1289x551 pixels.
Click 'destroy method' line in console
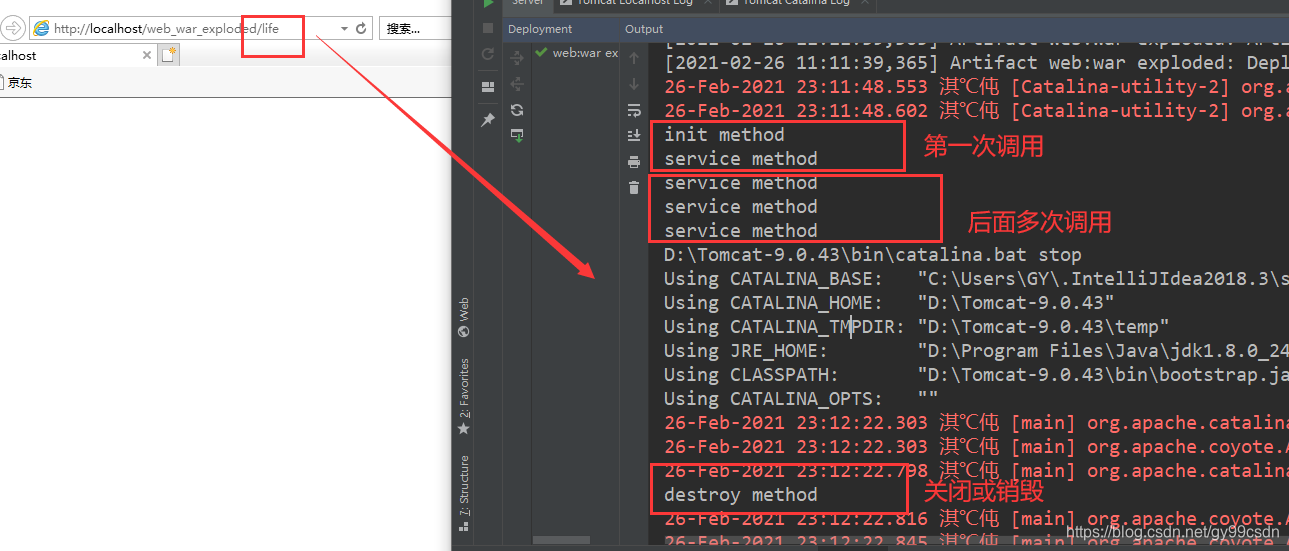click(741, 495)
